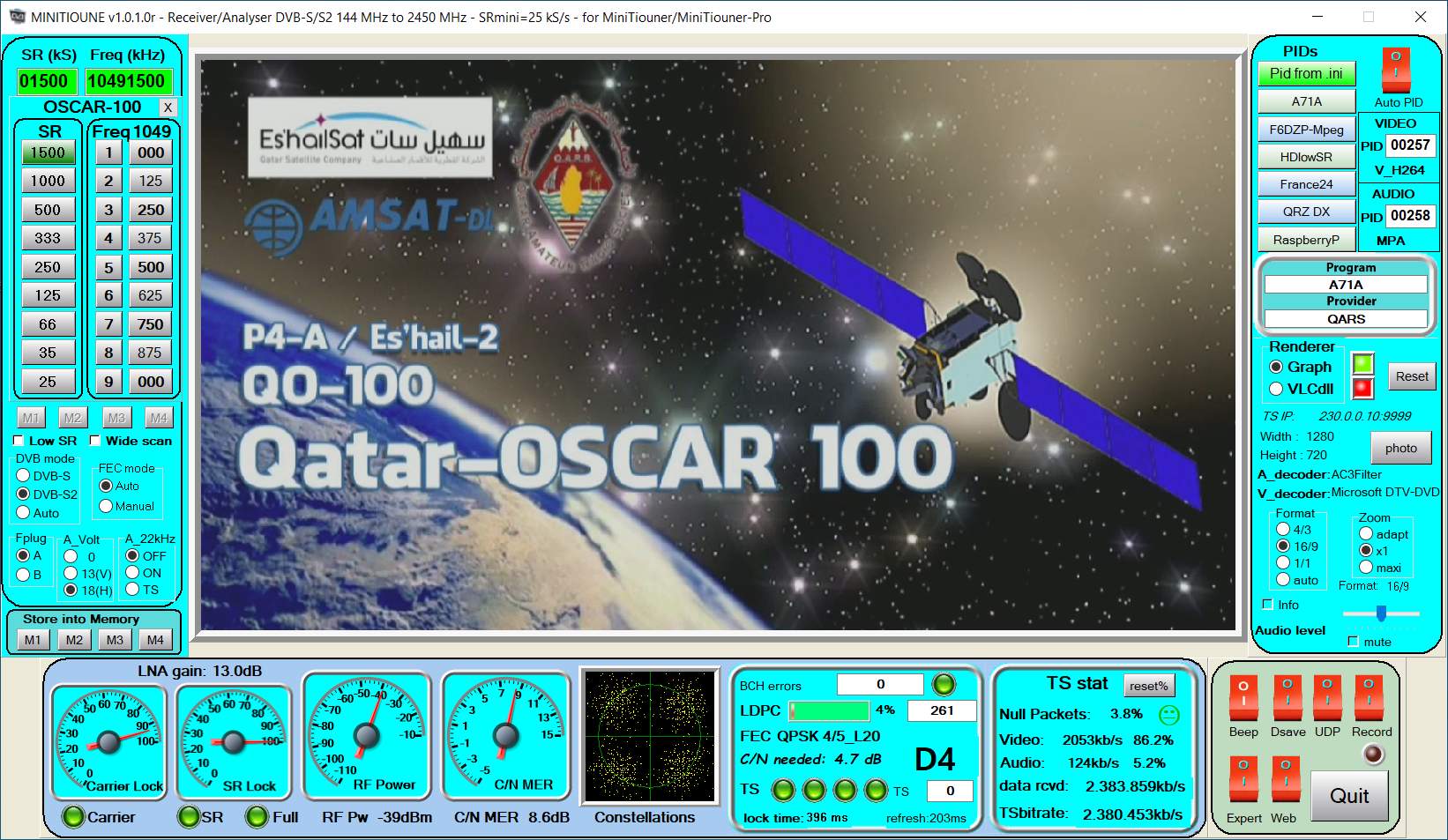Viewport: 1448px width, 840px height.
Task: Store into Memory M3
Action: tap(115, 640)
